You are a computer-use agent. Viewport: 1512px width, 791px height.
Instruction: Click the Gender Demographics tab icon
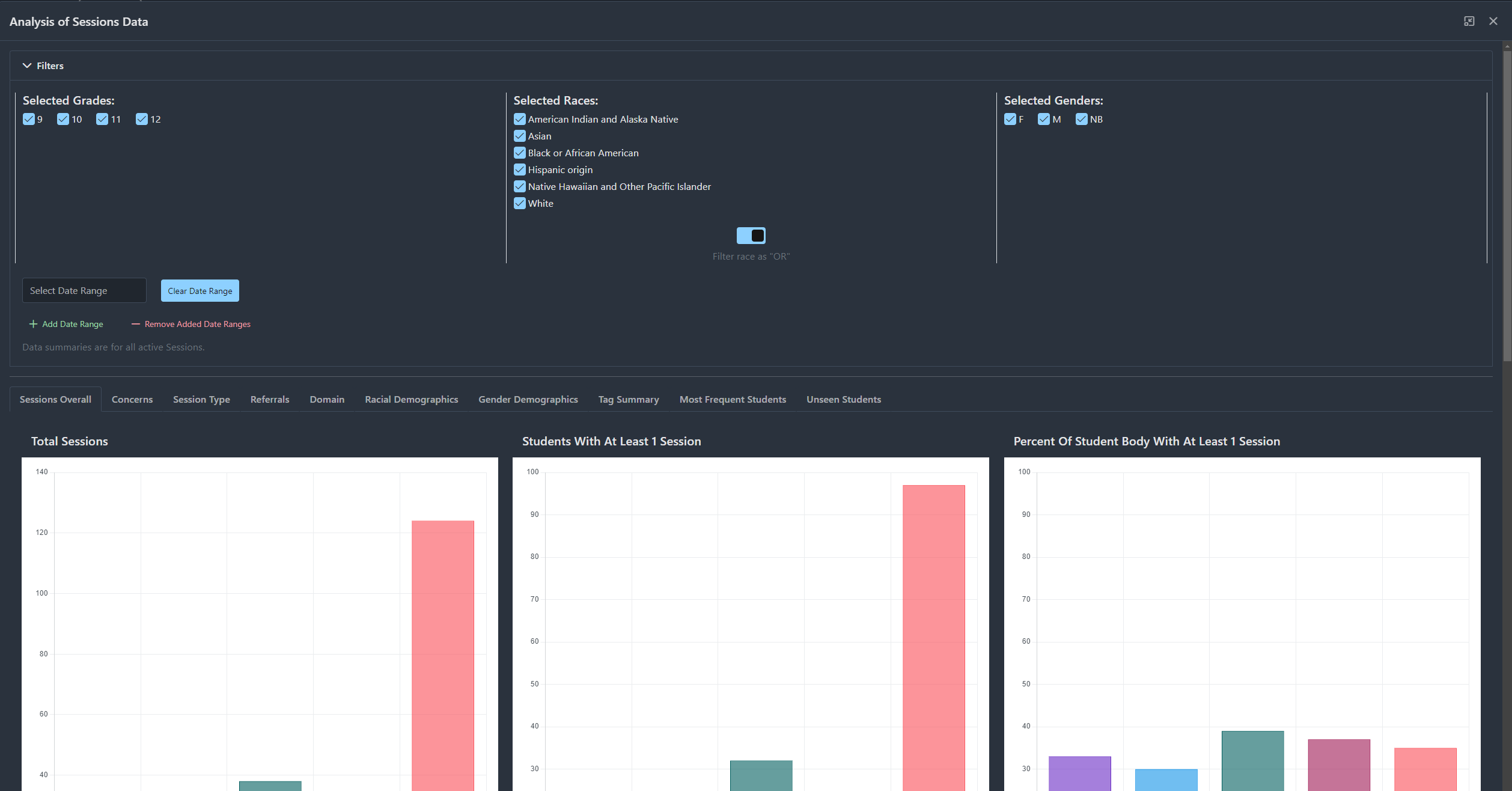pyautogui.click(x=528, y=399)
